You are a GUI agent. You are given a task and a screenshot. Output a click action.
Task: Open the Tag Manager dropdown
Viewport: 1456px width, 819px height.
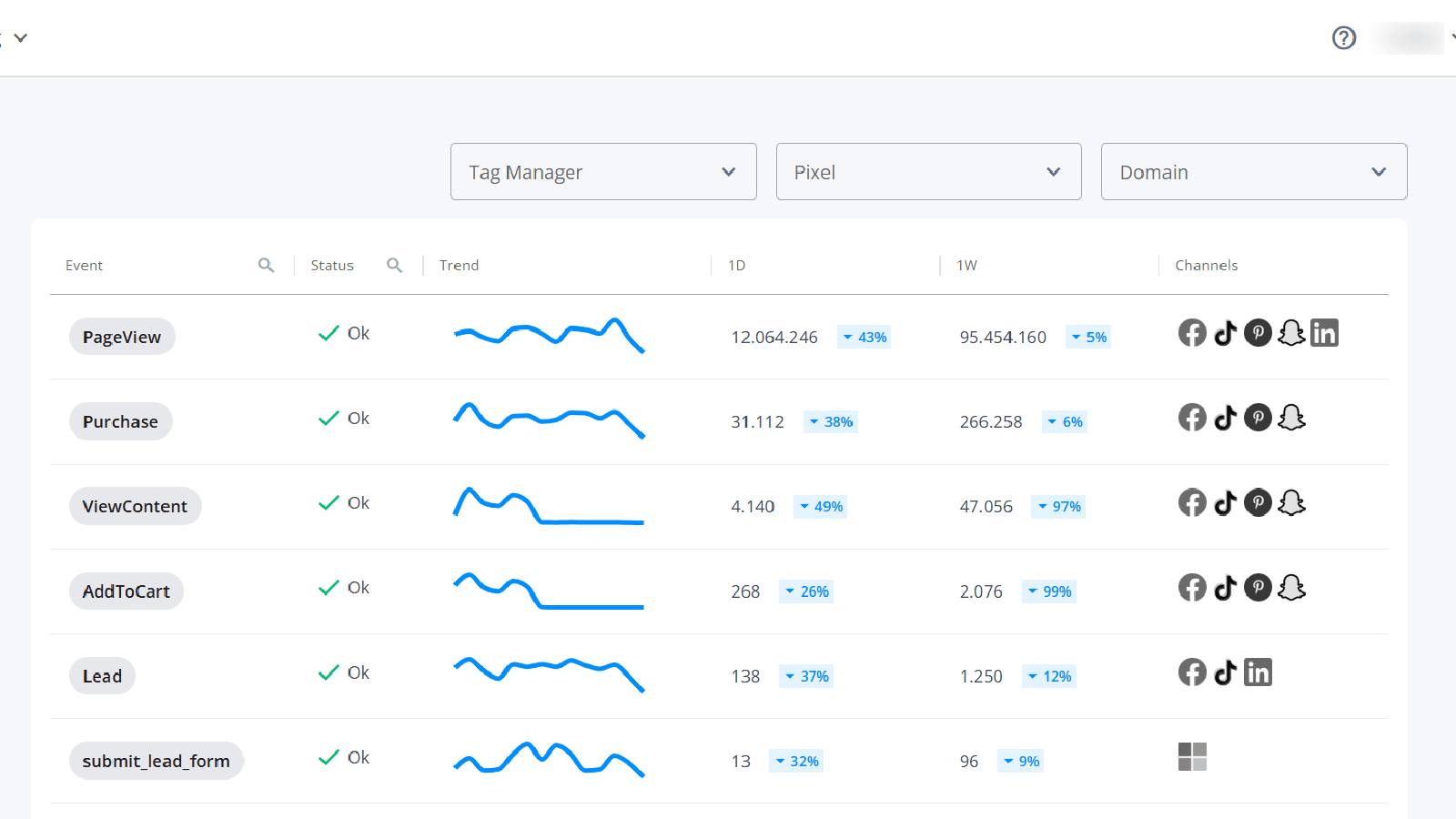point(603,171)
